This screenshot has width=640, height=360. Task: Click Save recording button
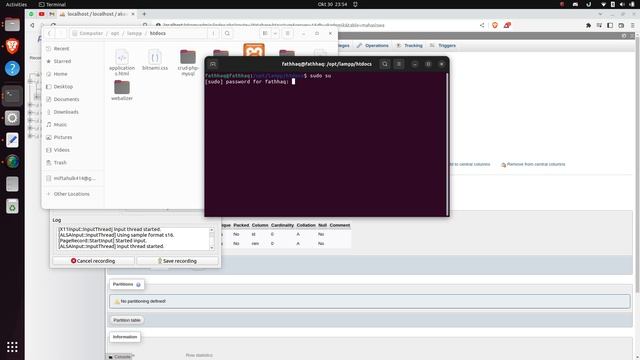[177, 261]
